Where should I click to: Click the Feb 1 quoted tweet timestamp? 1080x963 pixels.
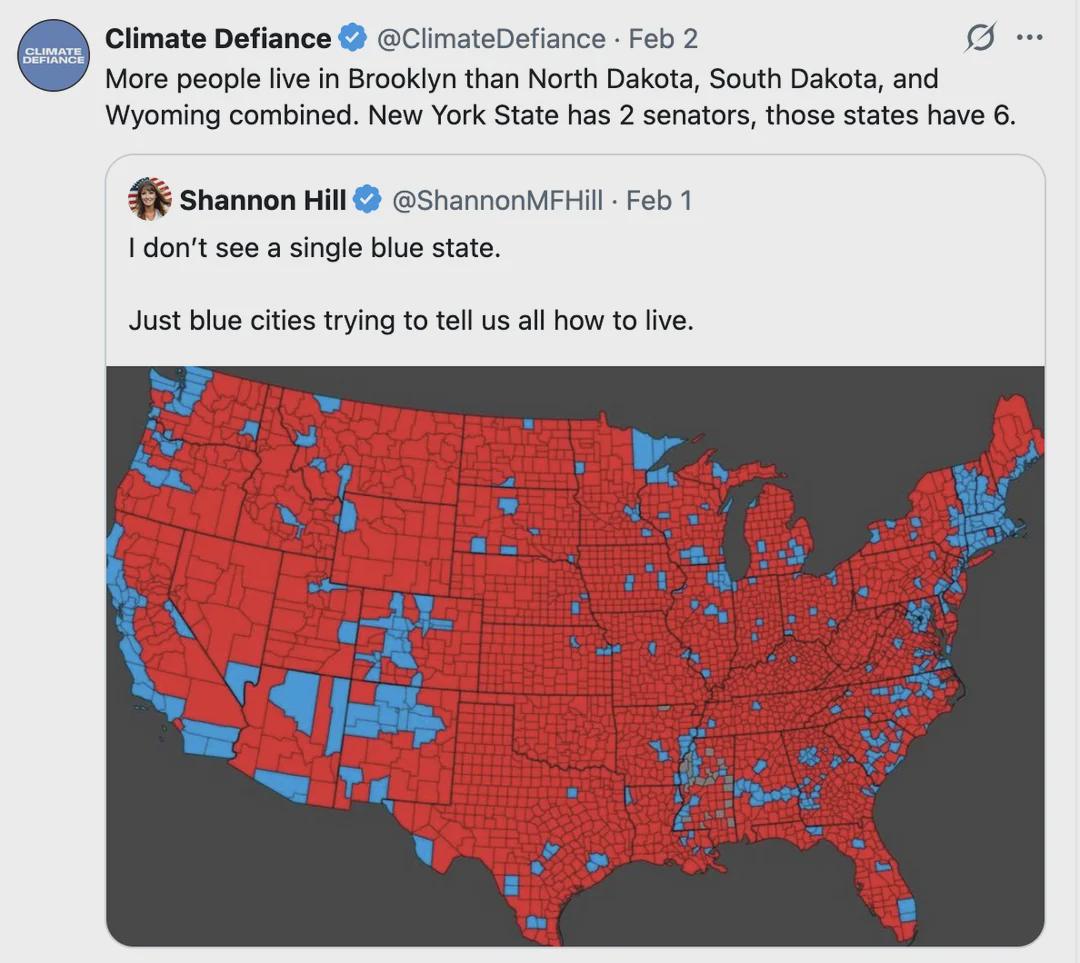click(x=658, y=200)
